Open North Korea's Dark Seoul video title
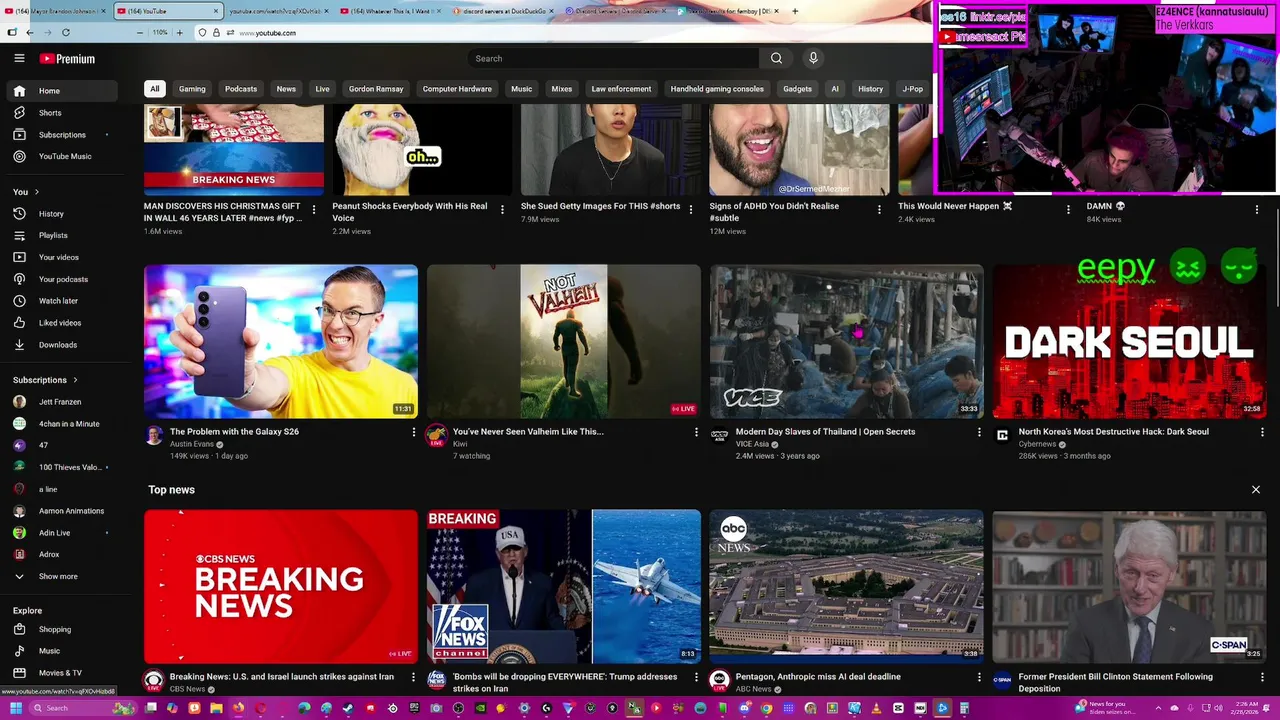The height and width of the screenshot is (720, 1280). click(x=1114, y=432)
